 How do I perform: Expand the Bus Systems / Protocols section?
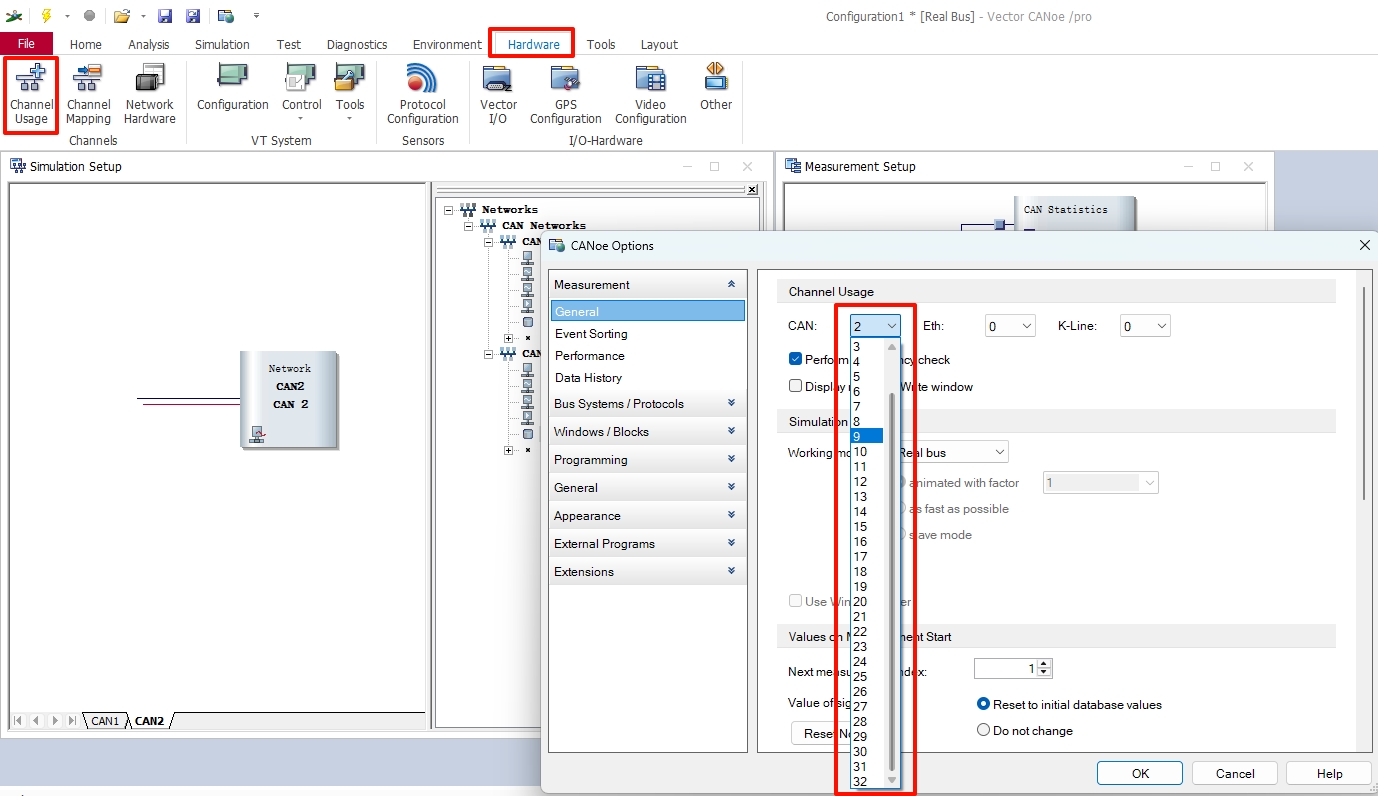tap(647, 404)
